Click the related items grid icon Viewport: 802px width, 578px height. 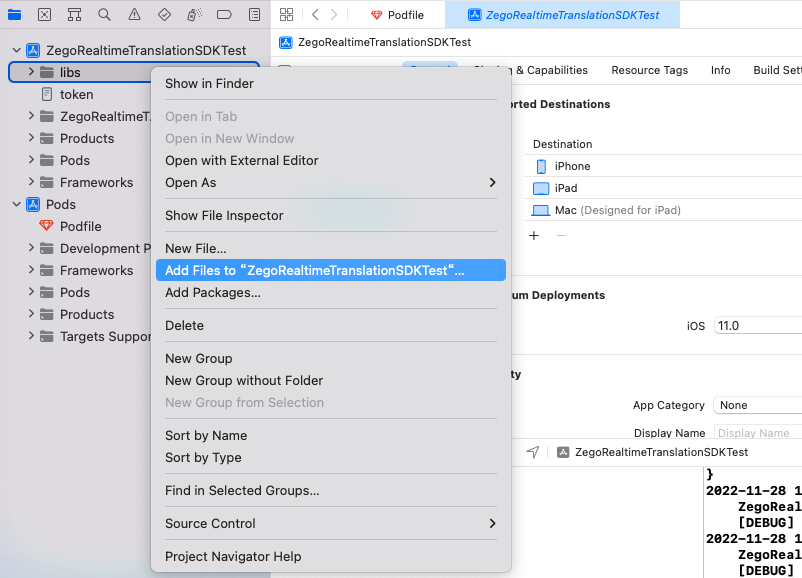tap(286, 15)
